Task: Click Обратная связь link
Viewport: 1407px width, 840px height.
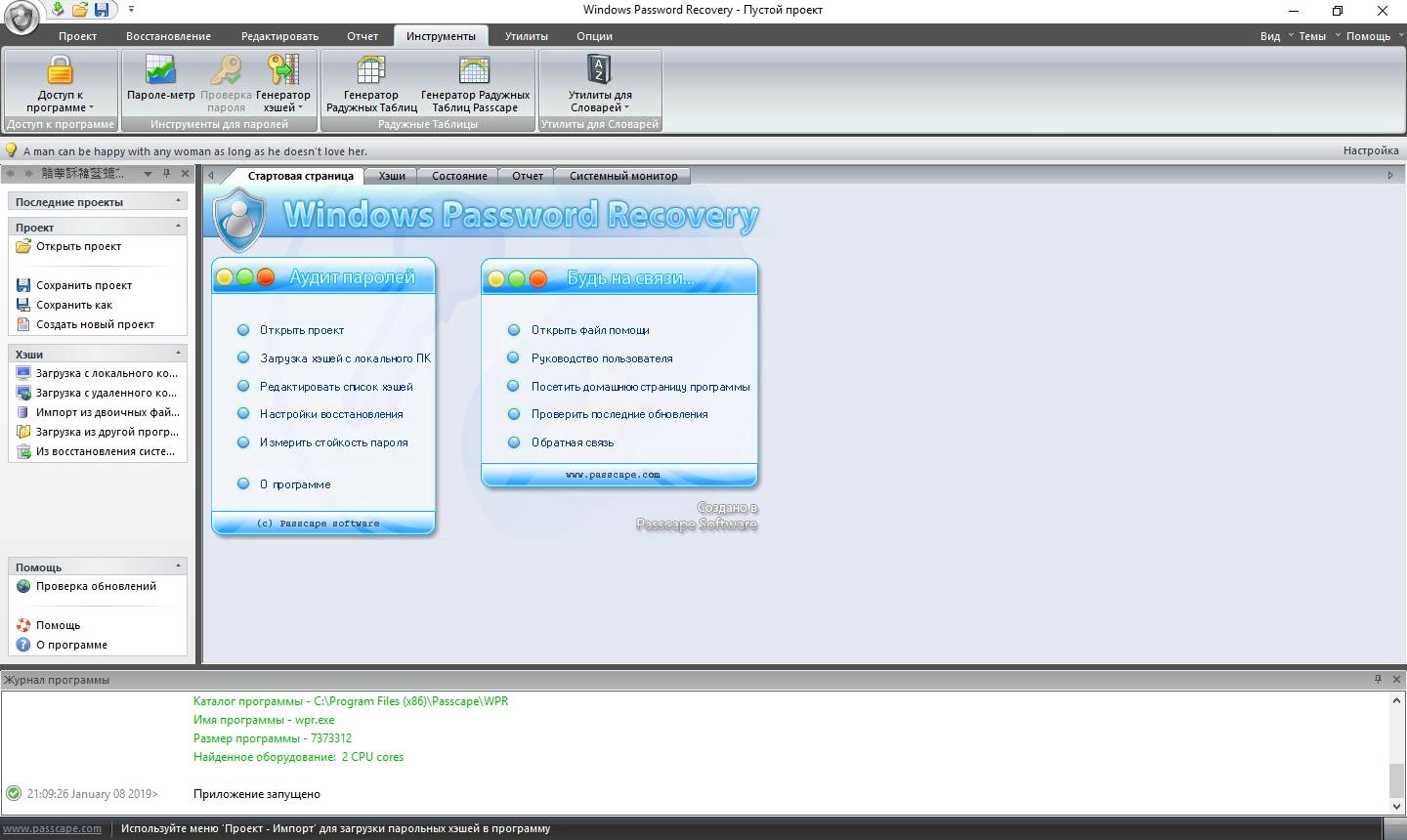Action: [573, 442]
